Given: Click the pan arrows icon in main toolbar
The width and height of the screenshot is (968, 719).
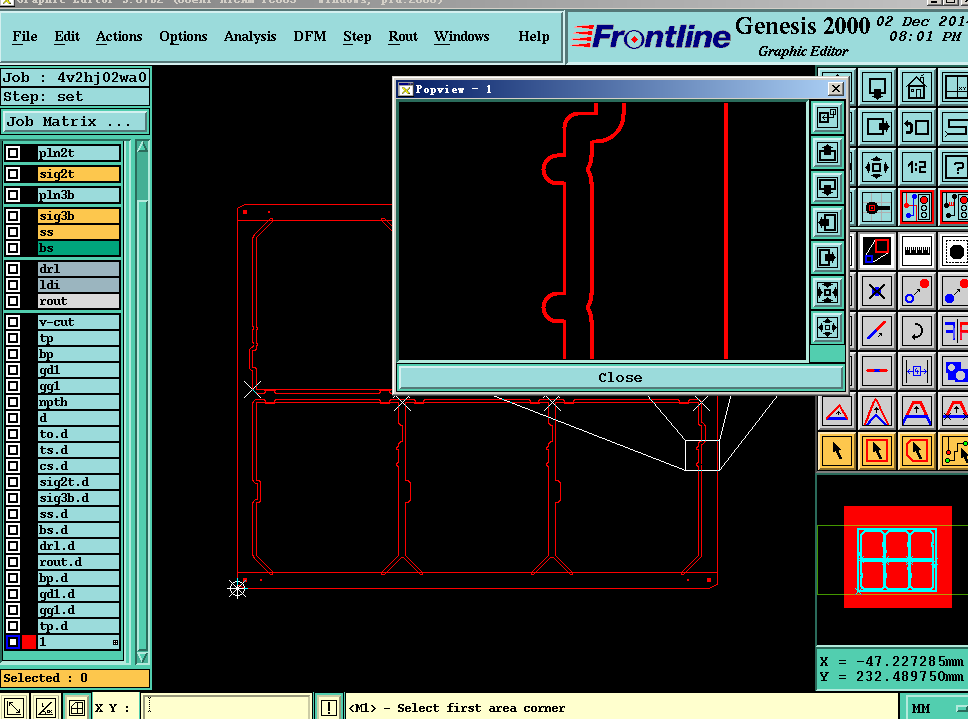Looking at the screenshot, I should tap(877, 167).
